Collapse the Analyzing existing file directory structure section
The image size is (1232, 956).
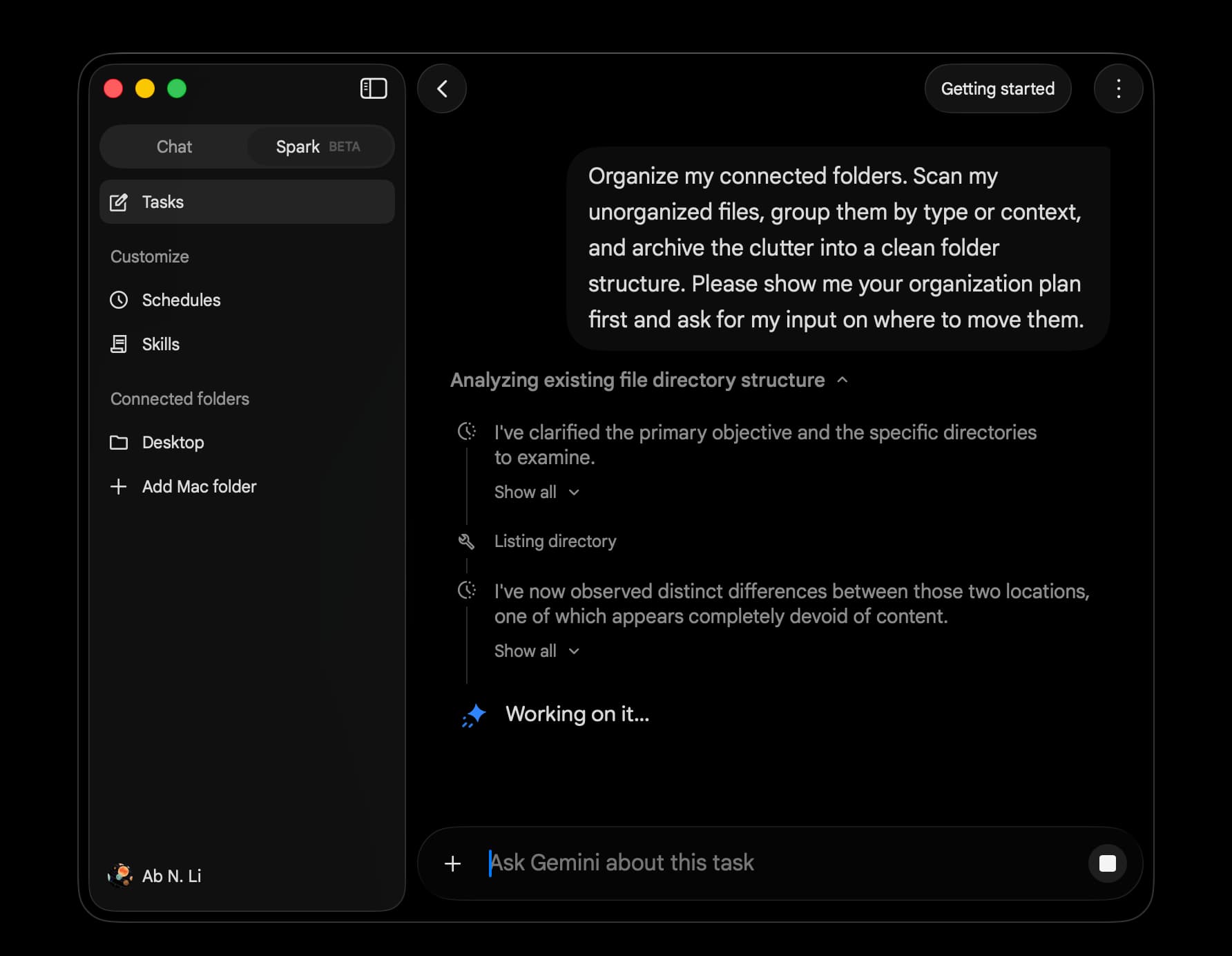point(648,380)
